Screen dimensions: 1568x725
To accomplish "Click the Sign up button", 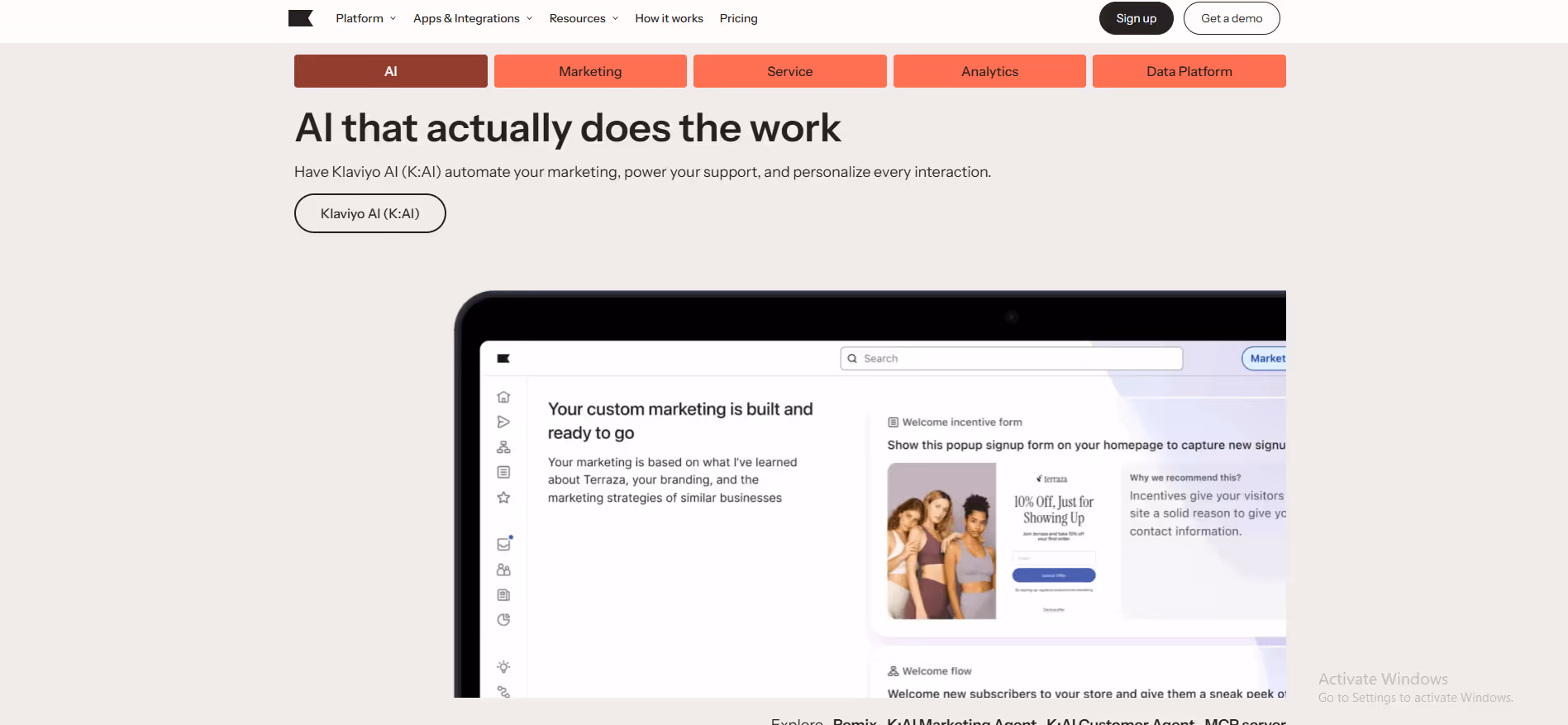I will coord(1136,18).
